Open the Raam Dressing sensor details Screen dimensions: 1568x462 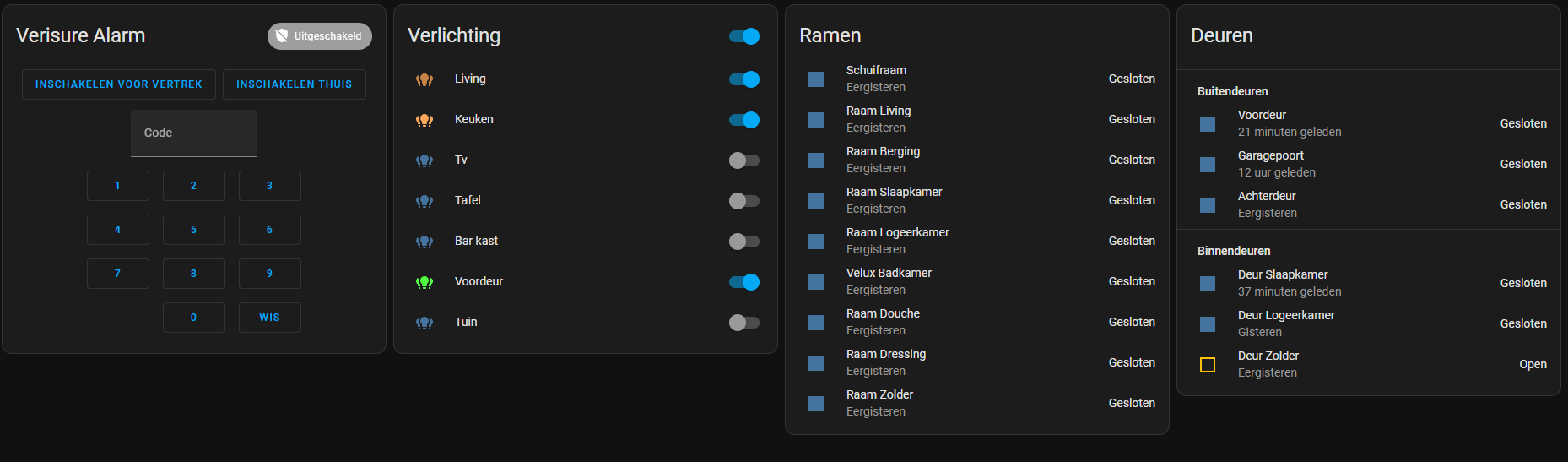click(886, 362)
